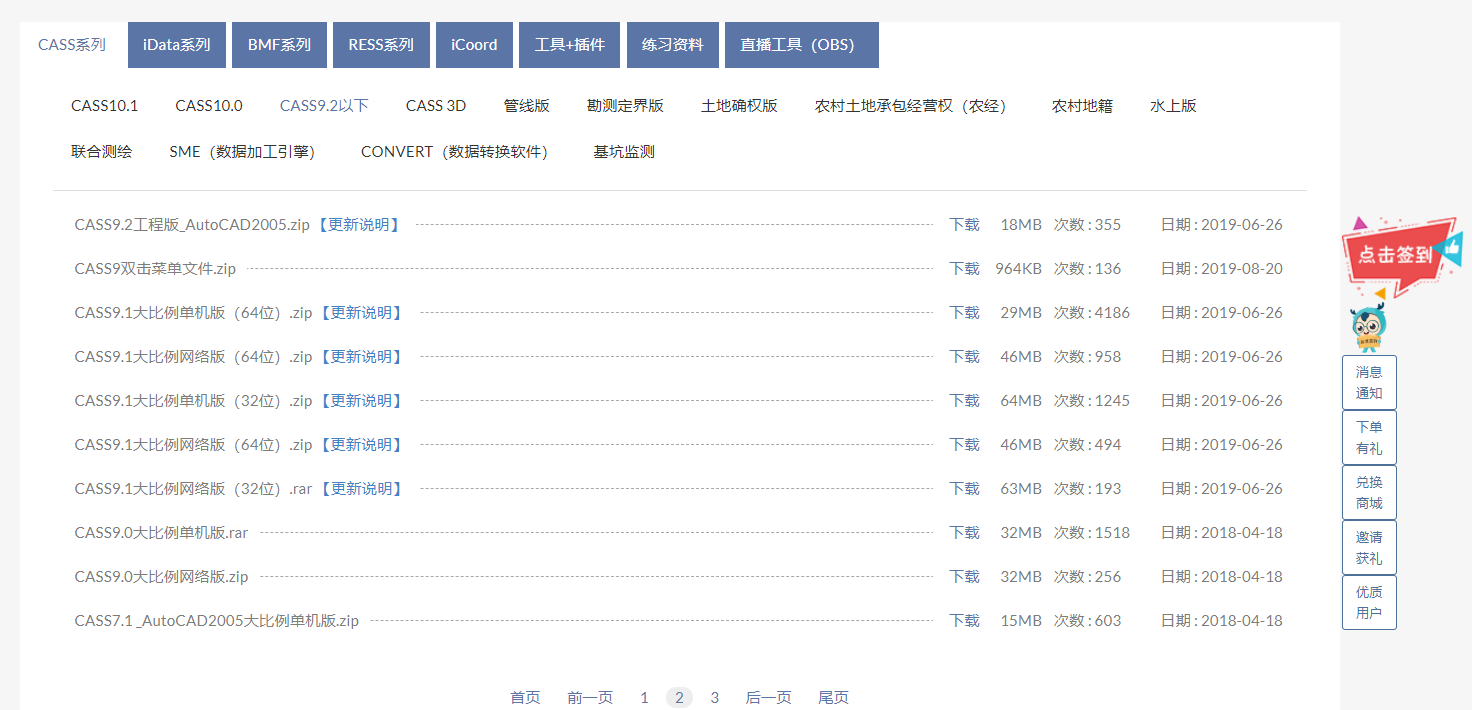
Task: Open the 消息通知 sidebar button
Action: point(1369,382)
